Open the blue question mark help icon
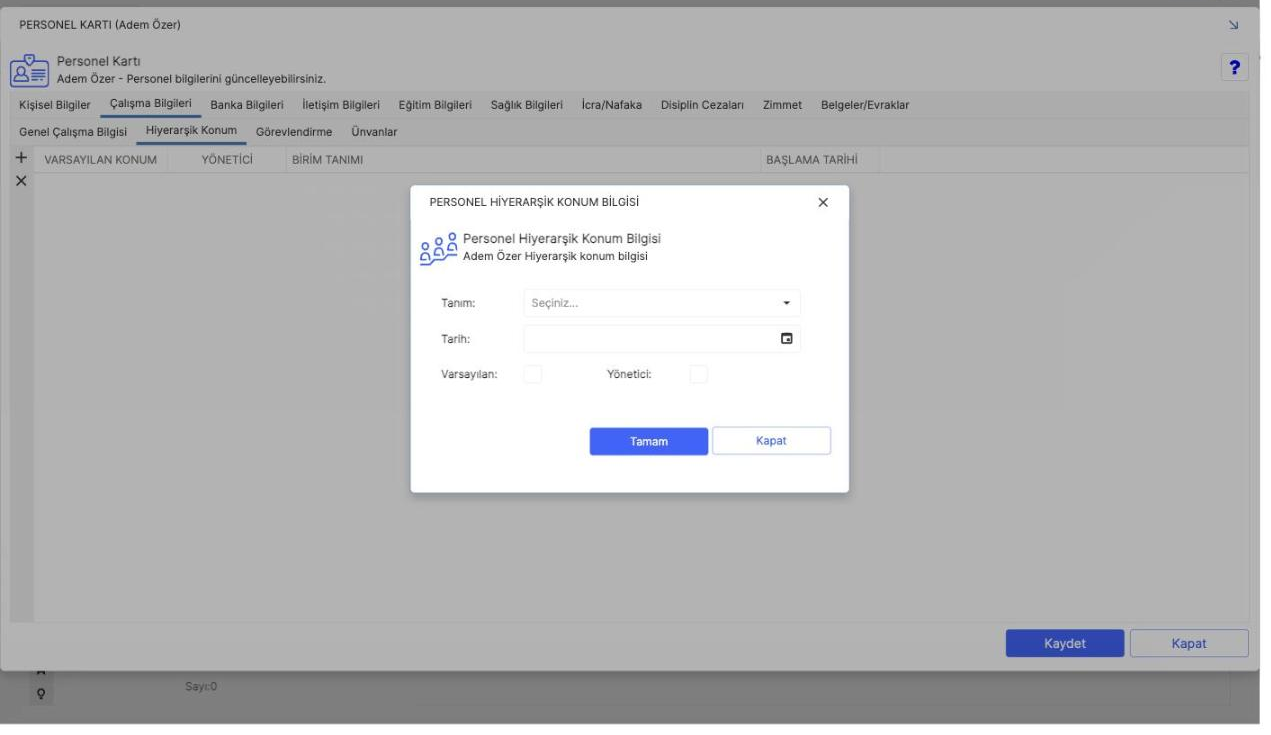The width and height of the screenshot is (1271, 735). click(x=1235, y=67)
